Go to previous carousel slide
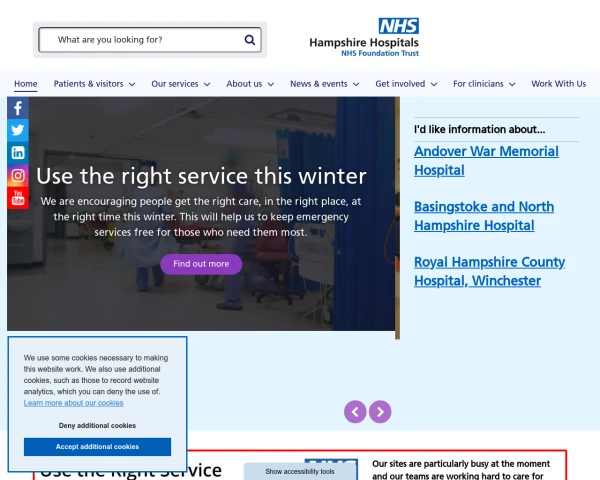This screenshot has height=480, width=600. [x=355, y=412]
